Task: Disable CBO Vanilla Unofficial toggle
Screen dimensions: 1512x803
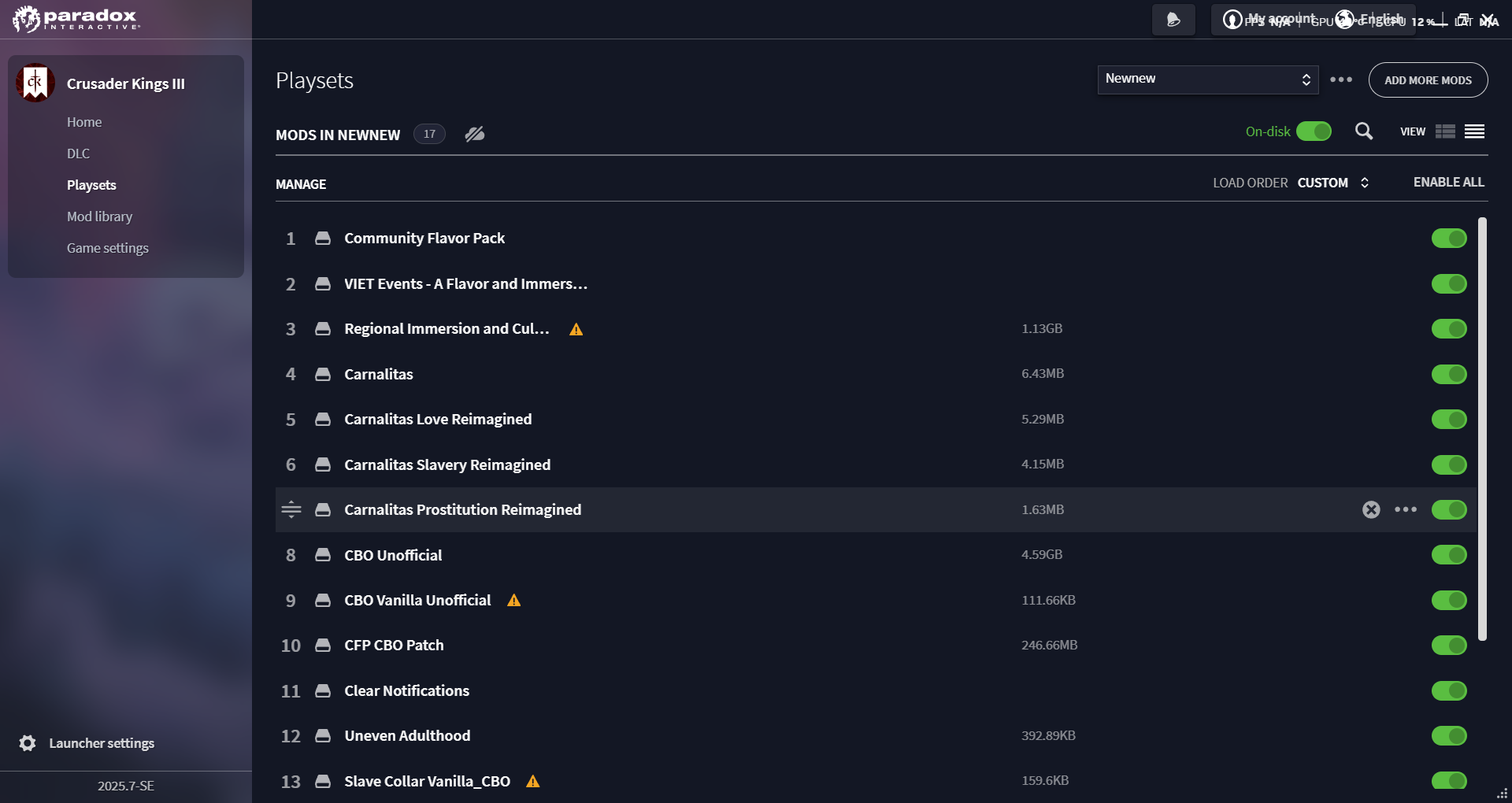Action: 1449,600
